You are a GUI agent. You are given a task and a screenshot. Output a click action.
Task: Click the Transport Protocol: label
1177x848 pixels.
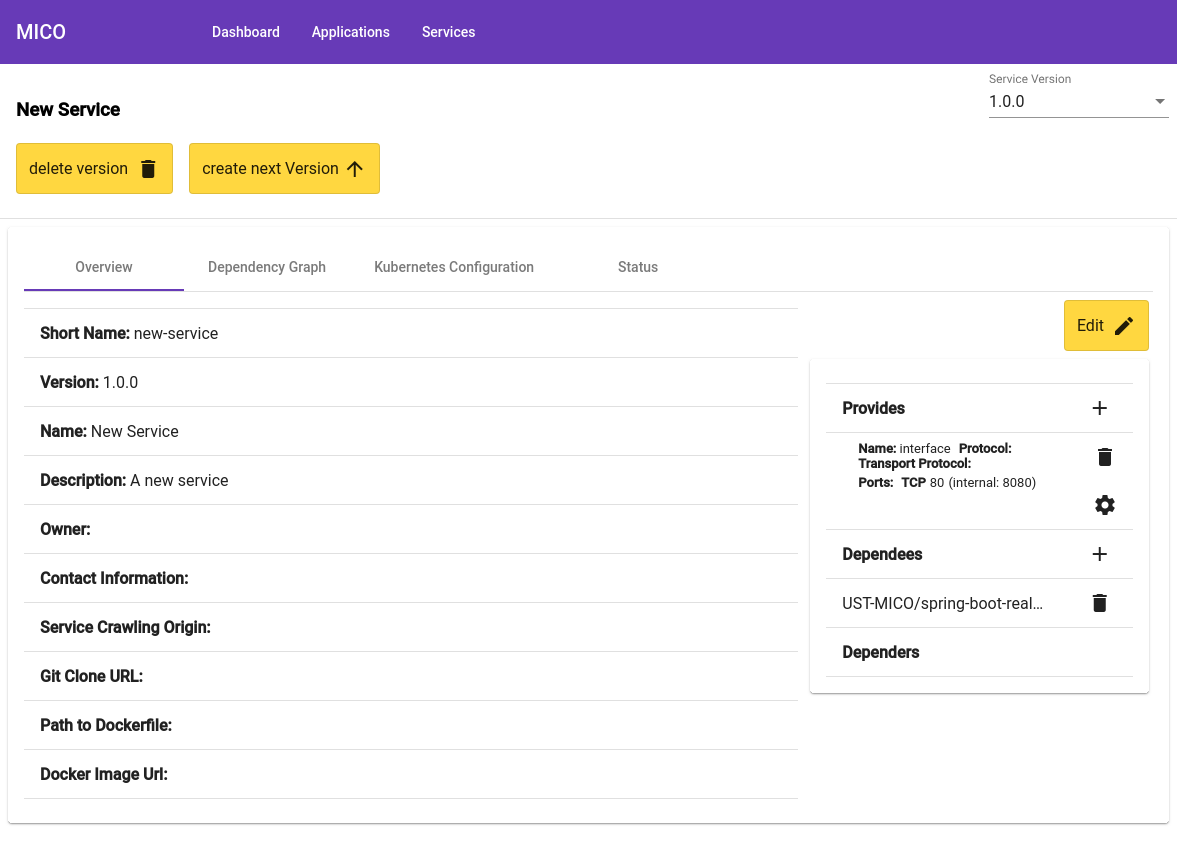(x=914, y=464)
